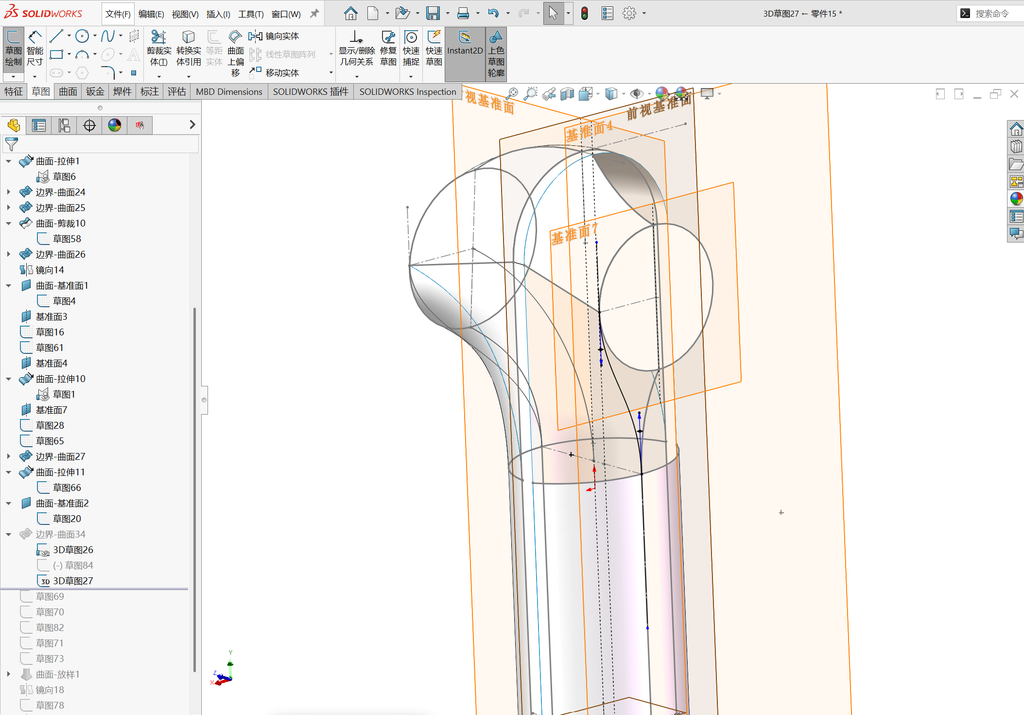Switch to the 曲面 ribbon tab
The image size is (1024, 715).
pos(68,92)
